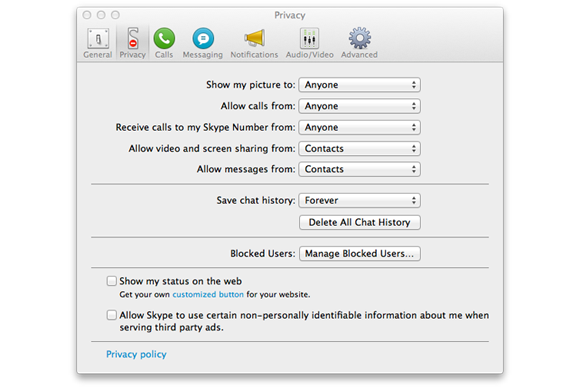
Task: Change Allow video and screen sharing dropdown
Action: pyautogui.click(x=360, y=149)
